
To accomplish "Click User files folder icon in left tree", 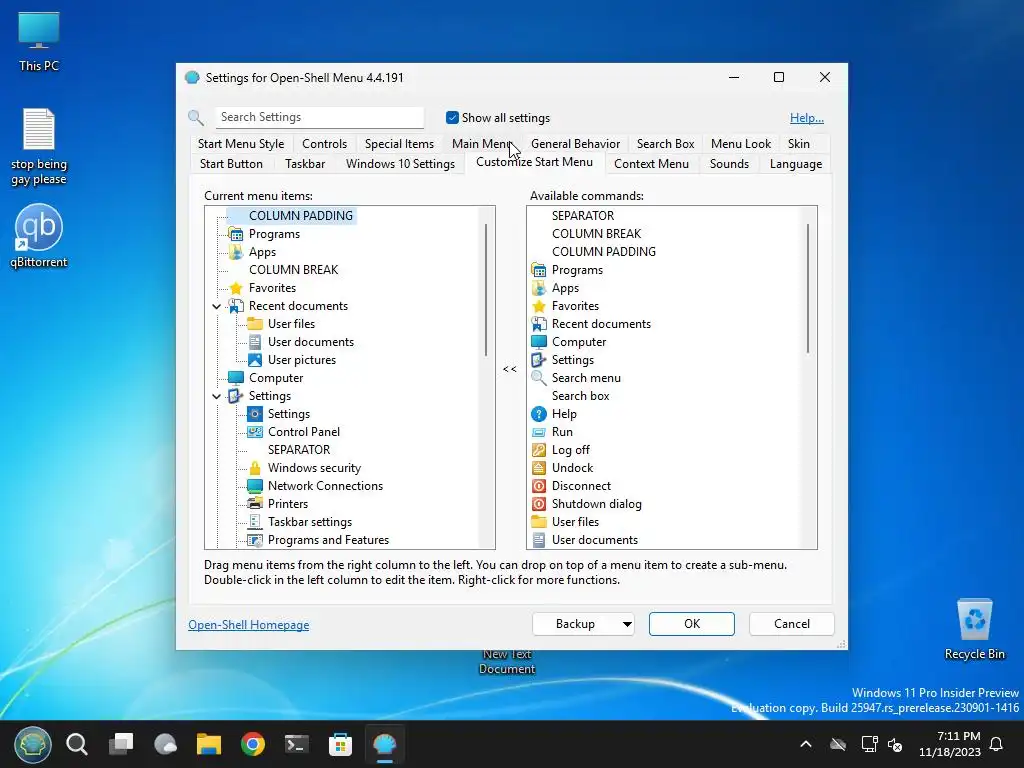I will click(x=255, y=324).
